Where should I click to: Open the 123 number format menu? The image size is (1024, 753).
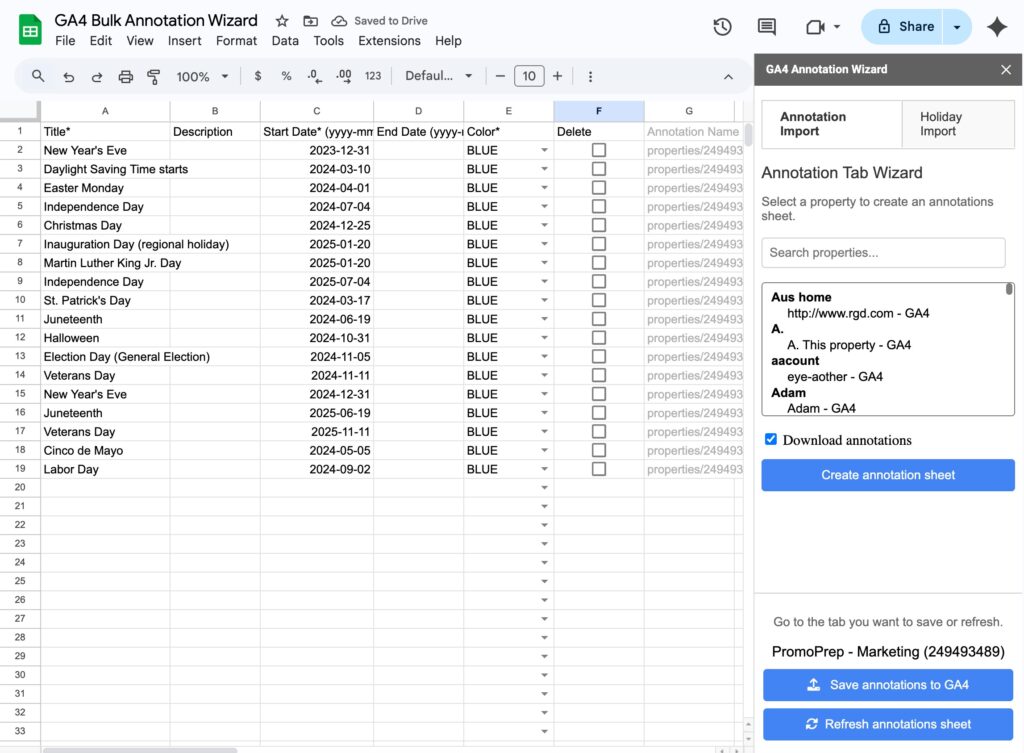click(373, 76)
